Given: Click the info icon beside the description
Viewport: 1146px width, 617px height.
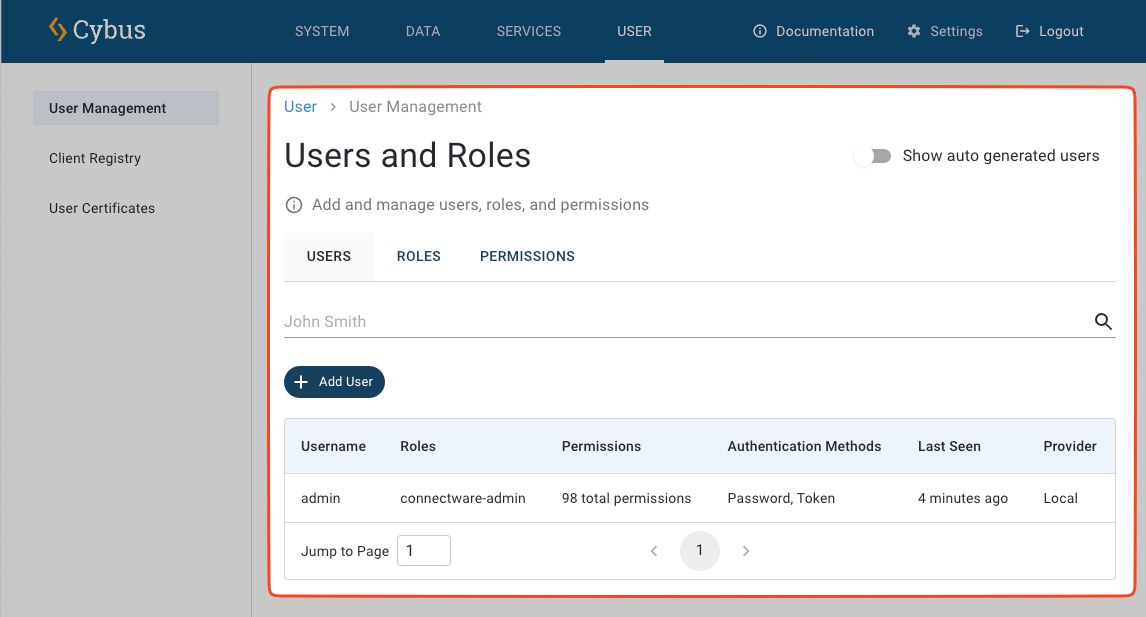Looking at the screenshot, I should (x=294, y=205).
